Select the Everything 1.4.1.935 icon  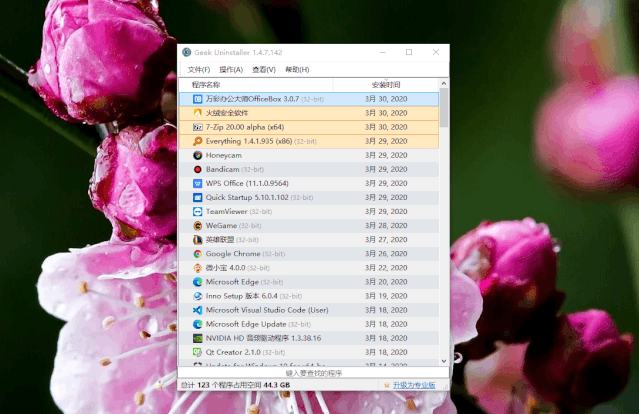pyautogui.click(x=198, y=141)
